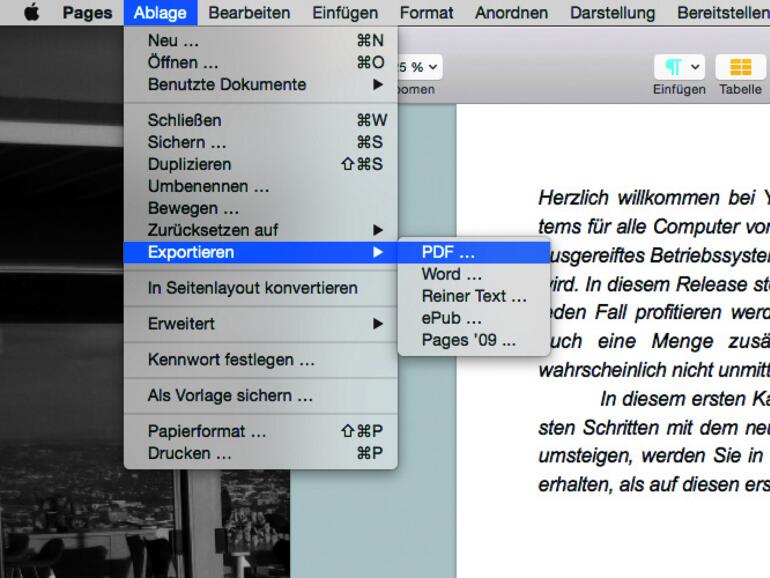This screenshot has height=578, width=770.
Task: Export document as Word …
Action: 474,274
